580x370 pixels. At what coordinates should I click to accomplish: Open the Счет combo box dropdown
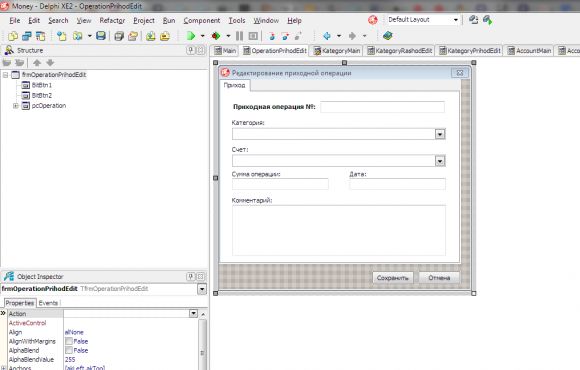(x=440, y=161)
